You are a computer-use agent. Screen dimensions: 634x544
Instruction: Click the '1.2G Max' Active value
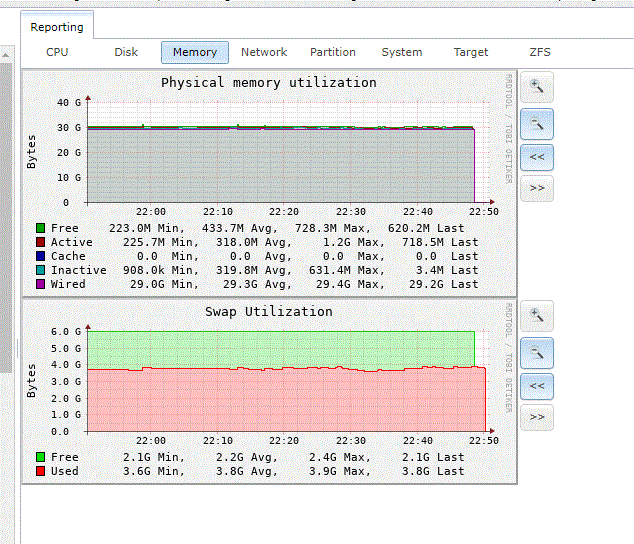[353, 242]
